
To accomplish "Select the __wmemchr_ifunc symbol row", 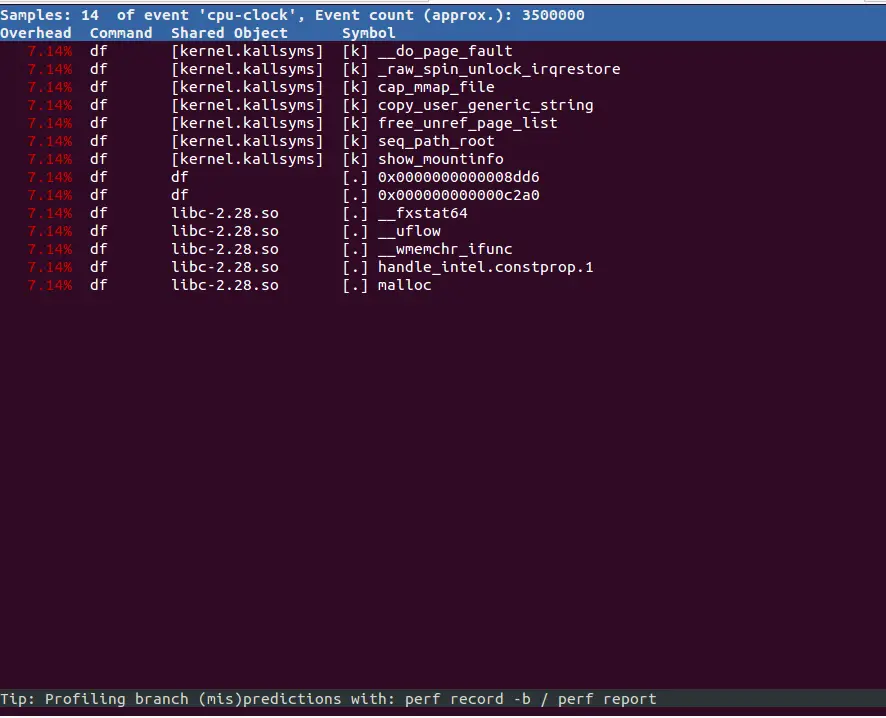I will tap(443, 249).
